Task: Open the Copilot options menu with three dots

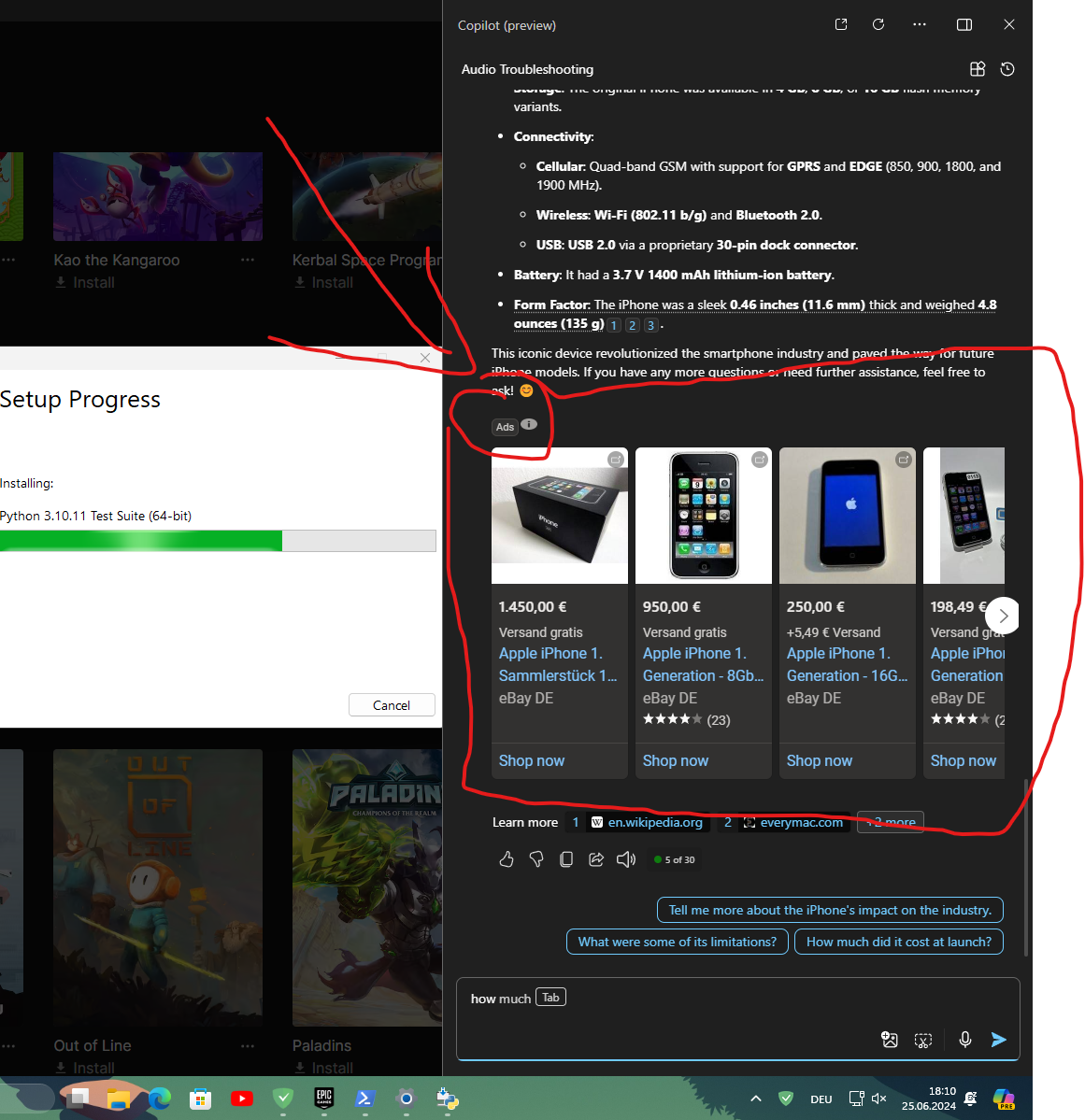Action: pos(920,24)
